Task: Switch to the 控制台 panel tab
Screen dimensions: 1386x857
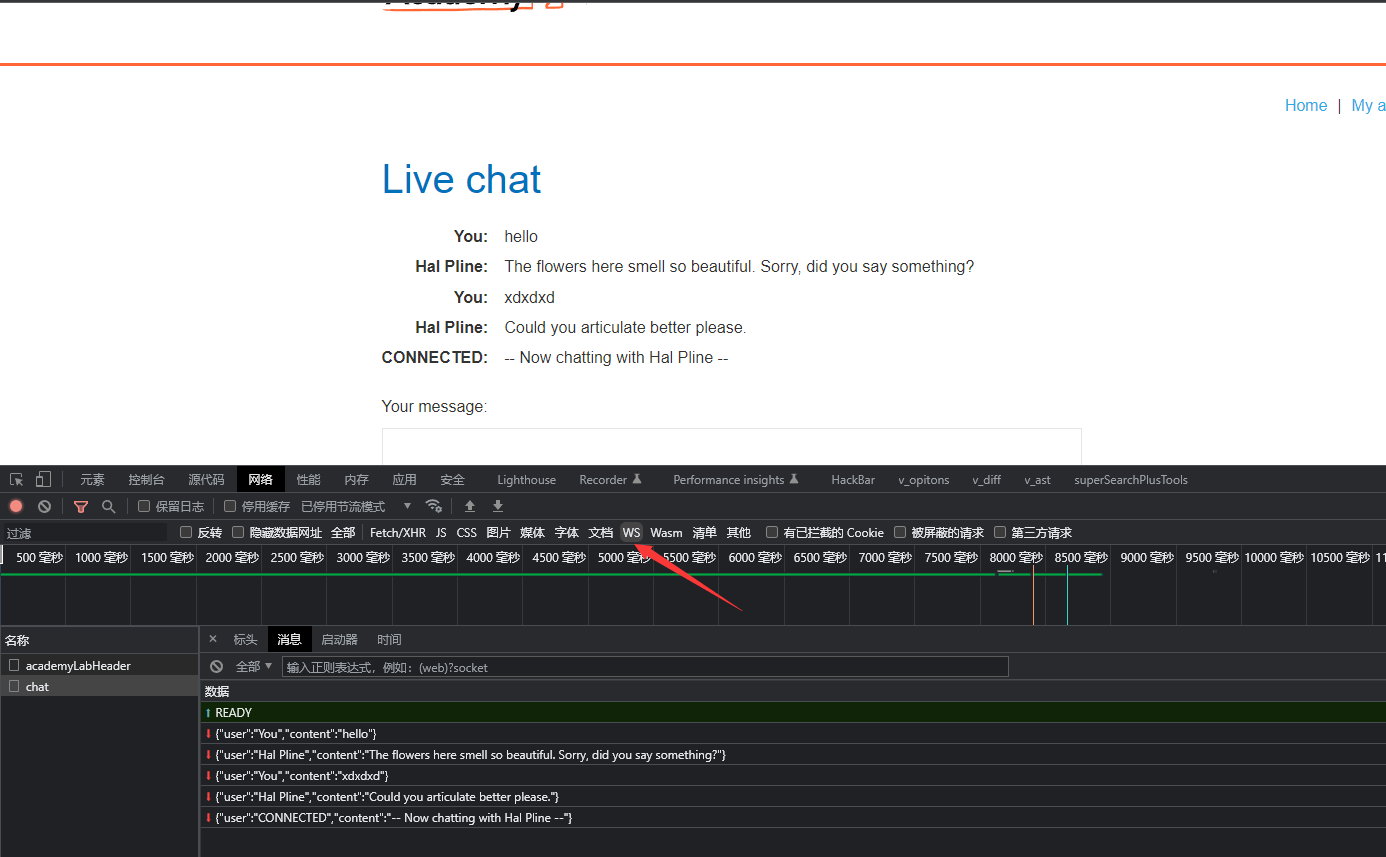Action: point(146,480)
